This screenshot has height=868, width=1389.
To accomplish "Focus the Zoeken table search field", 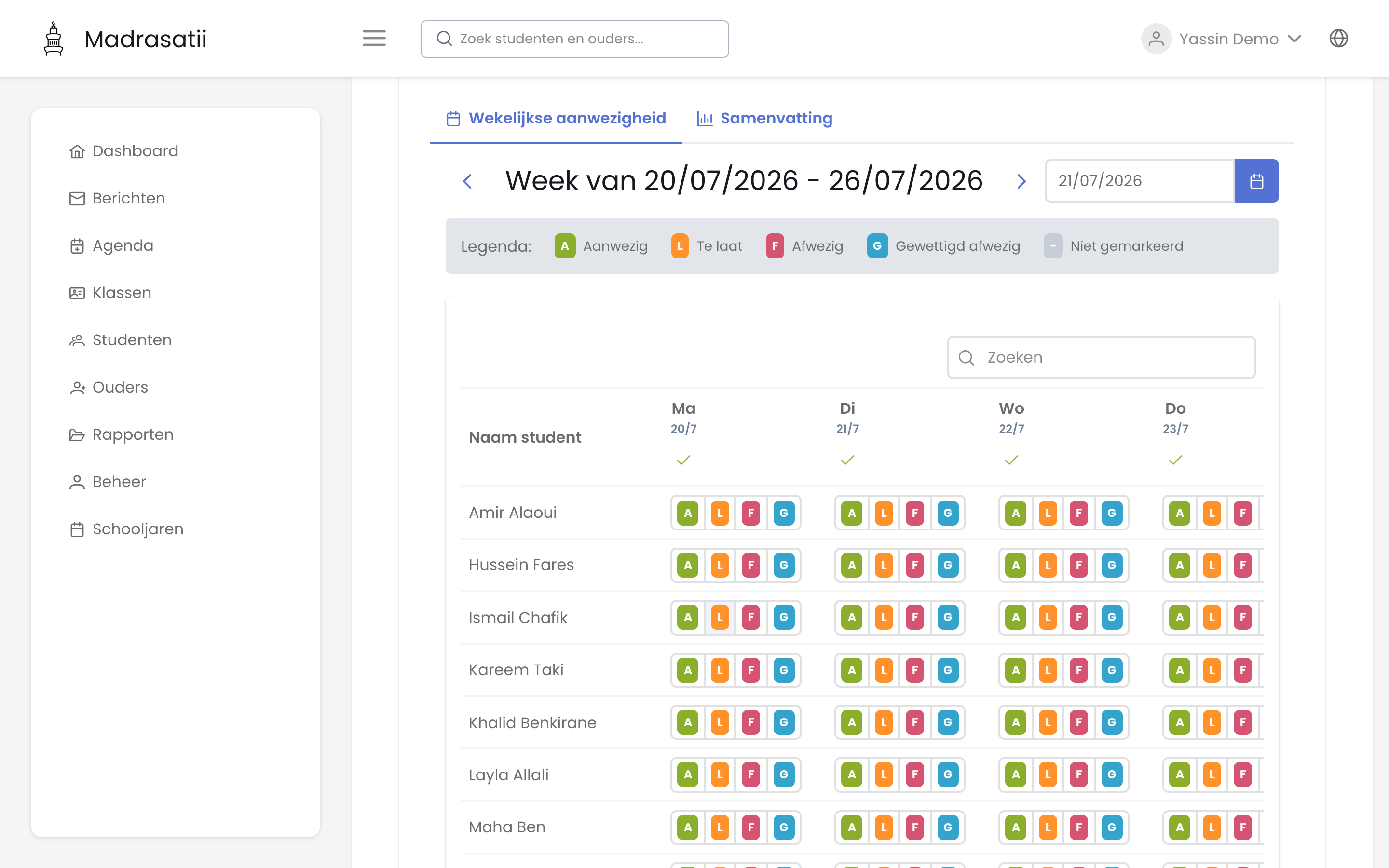I will [1101, 358].
